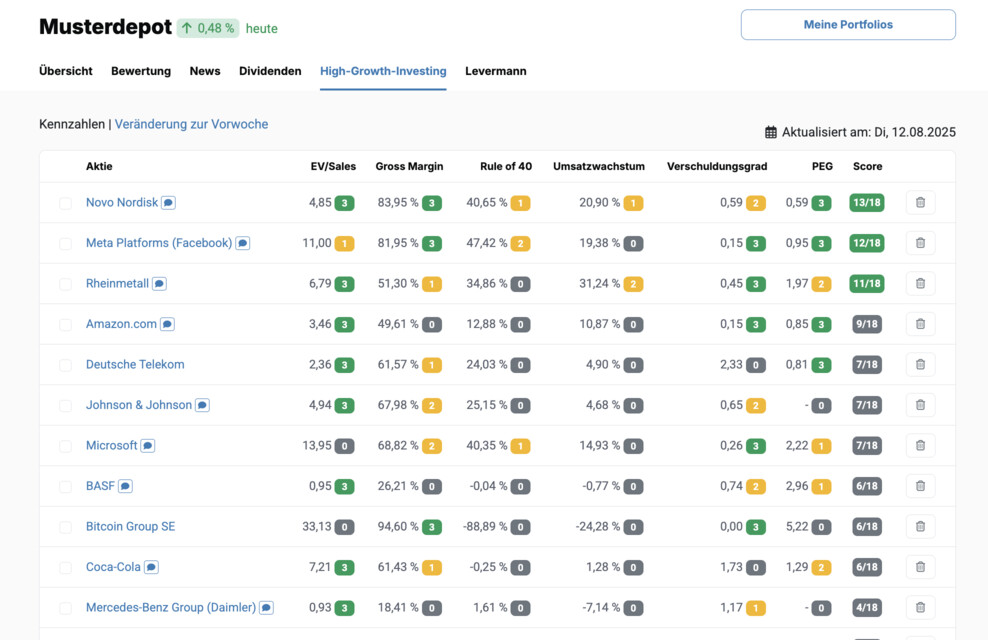Click the comment icon next to Rheinmetall
Image resolution: width=988 pixels, height=640 pixels.
tap(159, 284)
